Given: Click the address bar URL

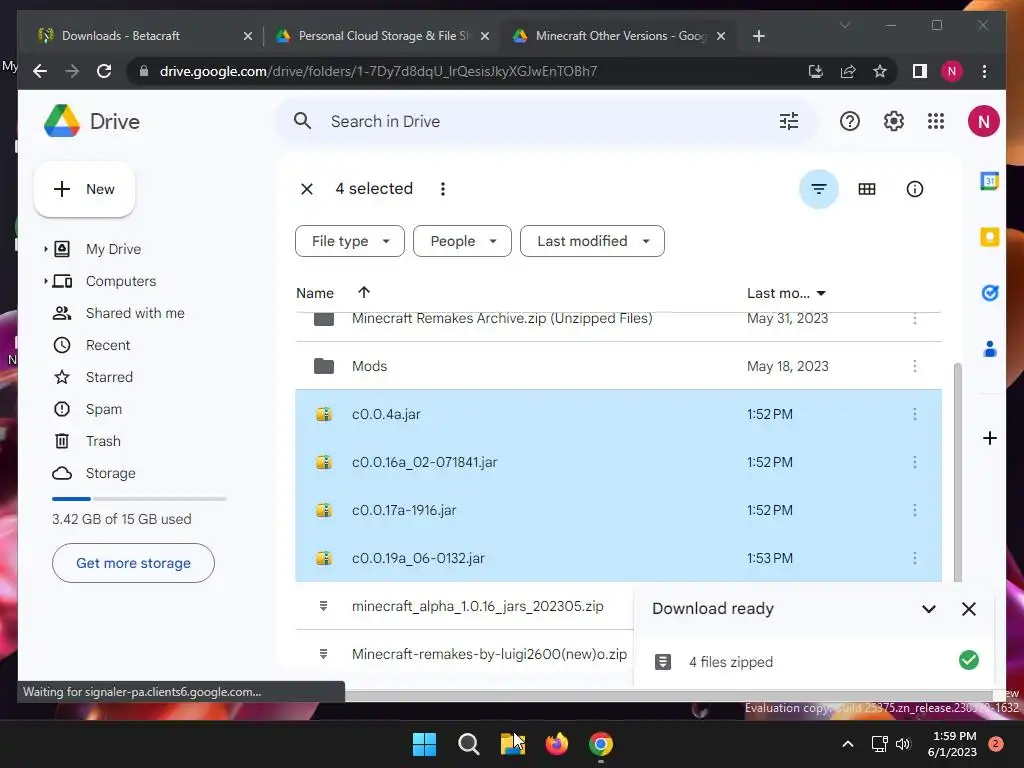Looking at the screenshot, I should (x=378, y=71).
